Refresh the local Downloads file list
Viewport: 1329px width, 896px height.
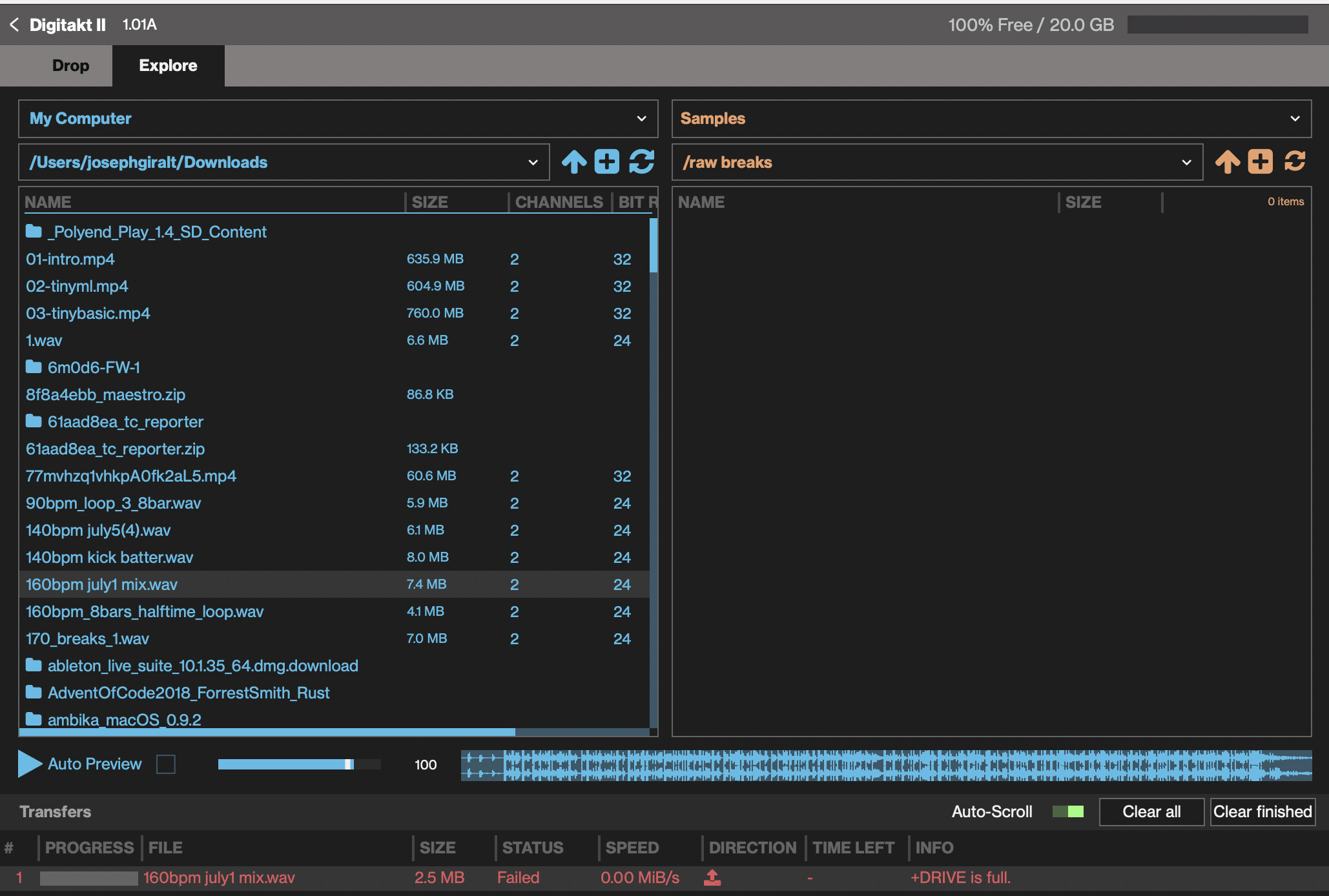tap(641, 161)
